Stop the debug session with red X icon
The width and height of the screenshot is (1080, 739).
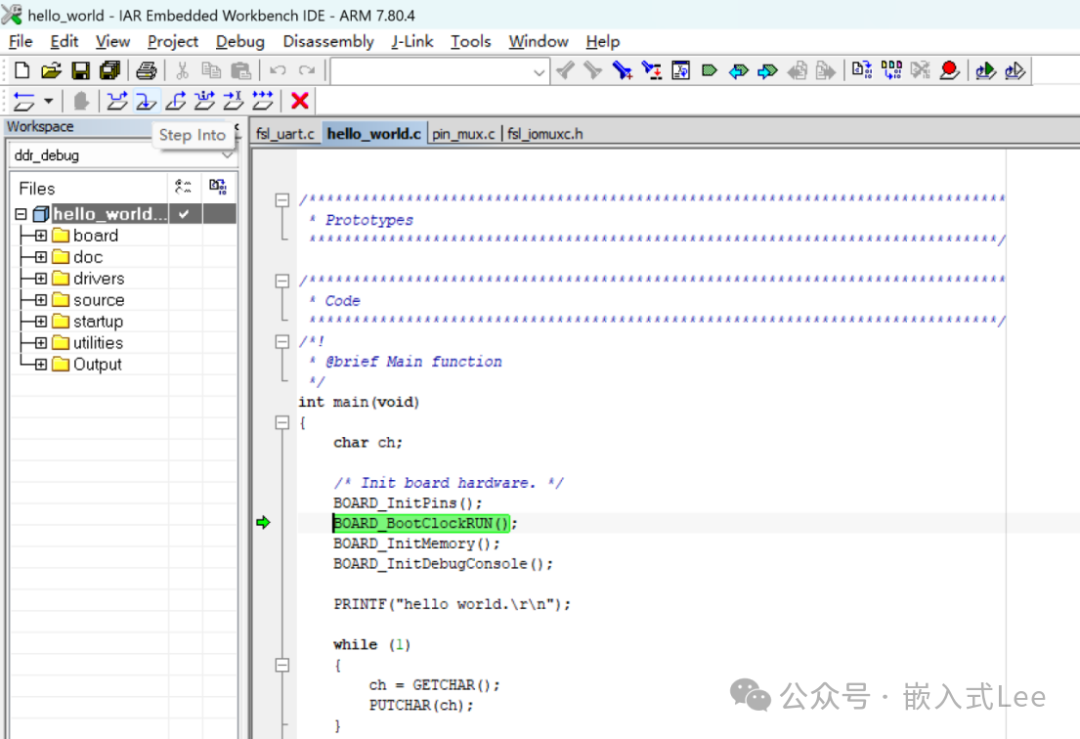click(x=299, y=100)
